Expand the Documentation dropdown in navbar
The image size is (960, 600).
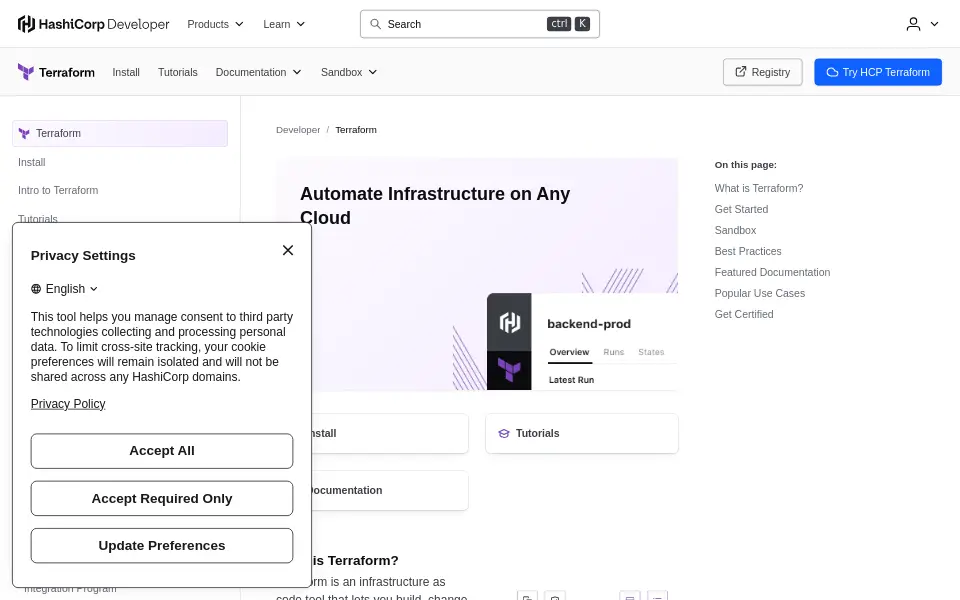pyautogui.click(x=258, y=72)
